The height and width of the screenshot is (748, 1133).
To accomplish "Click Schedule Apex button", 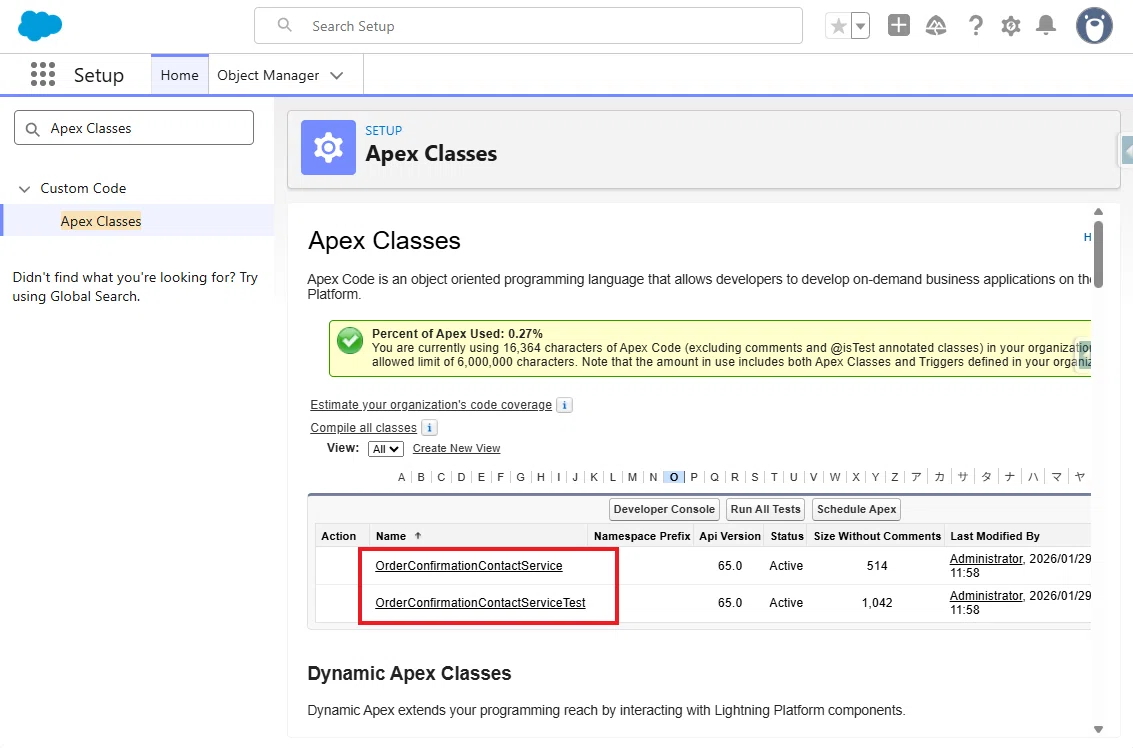I will [x=856, y=510].
